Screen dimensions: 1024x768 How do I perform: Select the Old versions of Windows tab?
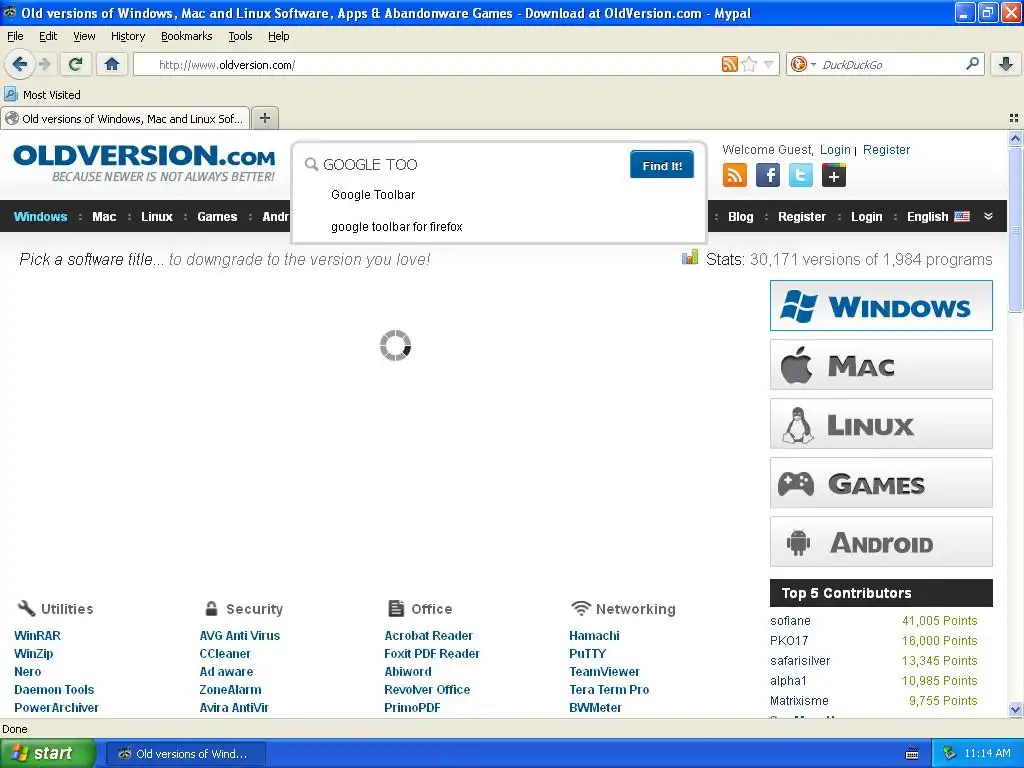point(125,119)
